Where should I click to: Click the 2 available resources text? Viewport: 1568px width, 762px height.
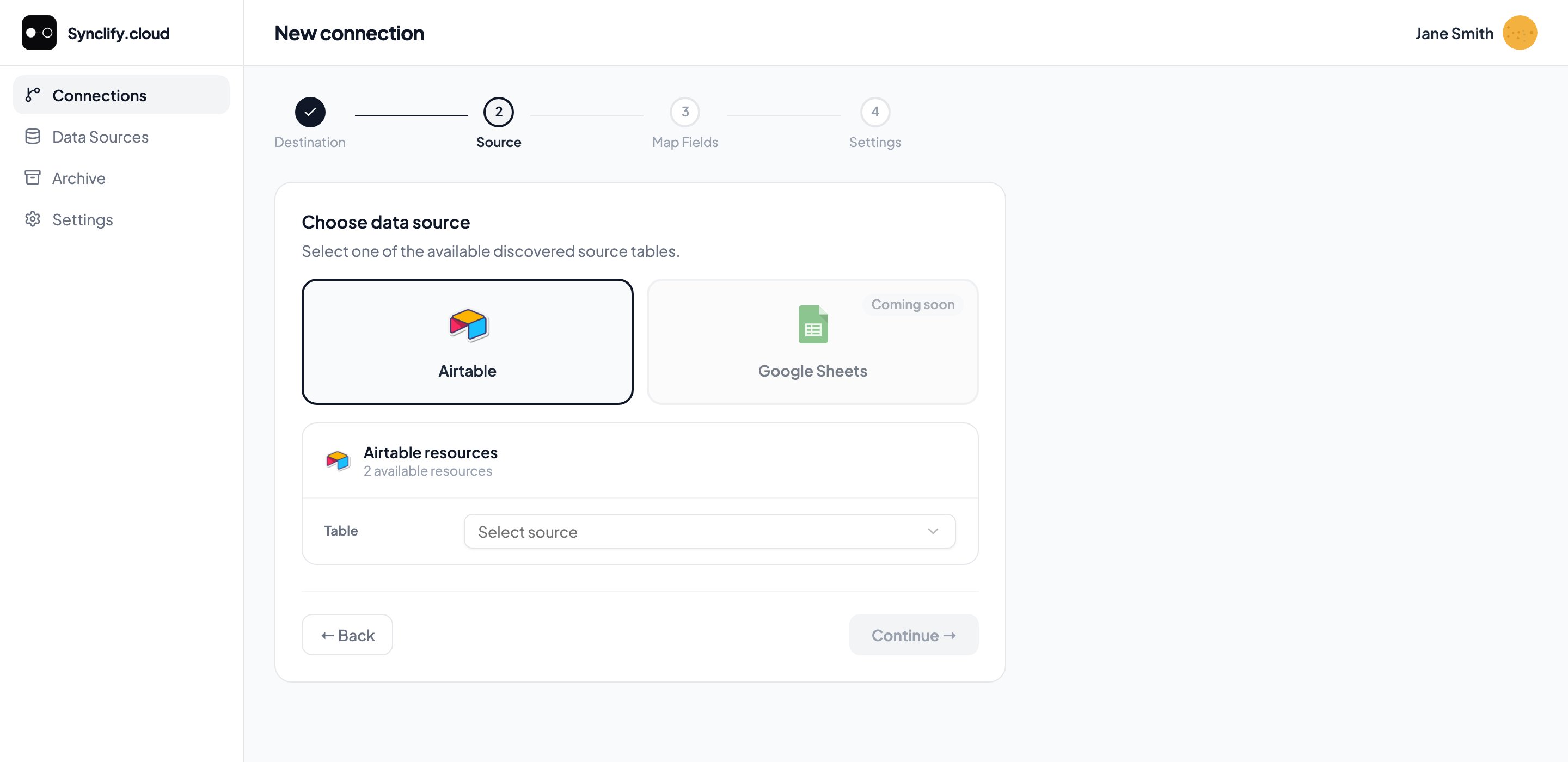click(x=428, y=471)
